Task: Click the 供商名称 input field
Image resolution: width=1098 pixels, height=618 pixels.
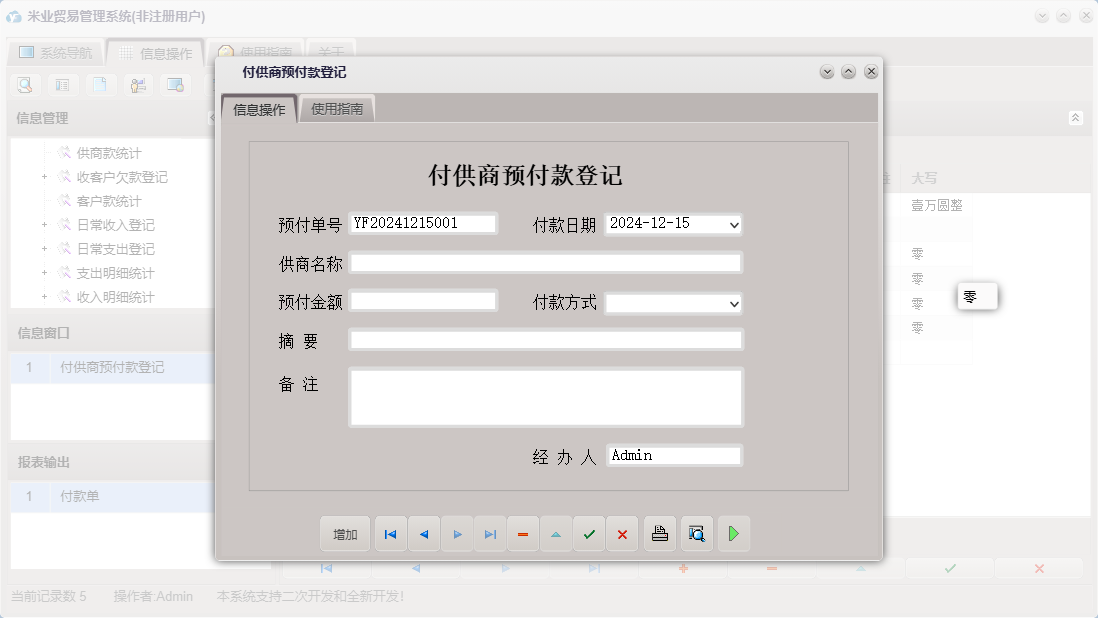Action: point(545,262)
